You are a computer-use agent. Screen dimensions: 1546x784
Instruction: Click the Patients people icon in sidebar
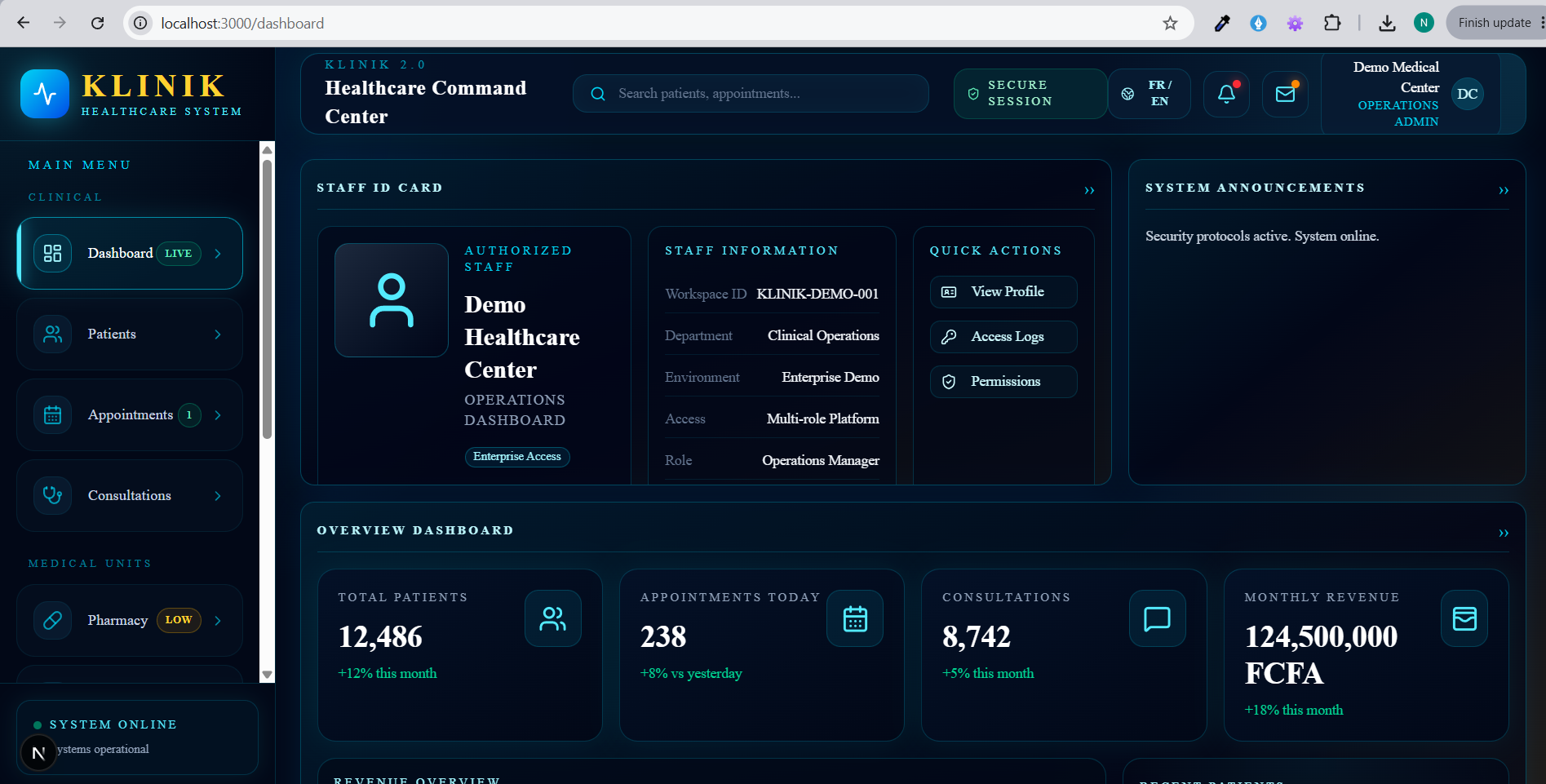coord(53,334)
